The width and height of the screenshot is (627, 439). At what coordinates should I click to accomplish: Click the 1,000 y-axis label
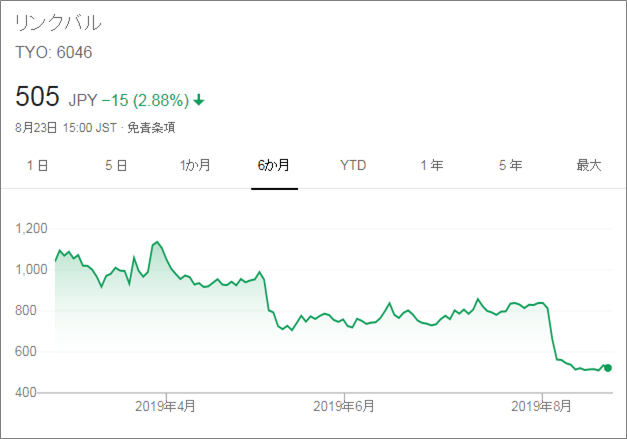(x=31, y=269)
